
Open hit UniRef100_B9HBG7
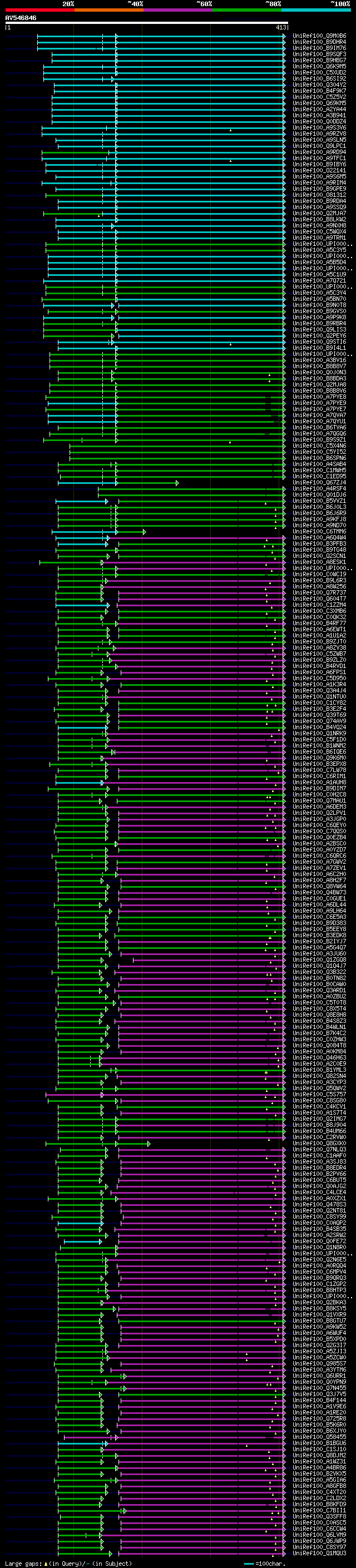(319, 60)
